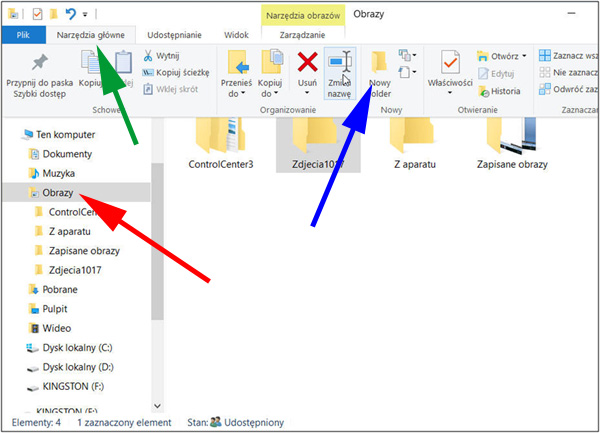Expand the Usuń dropdown arrow
Screen dimensions: 600x433
[x=307, y=93]
